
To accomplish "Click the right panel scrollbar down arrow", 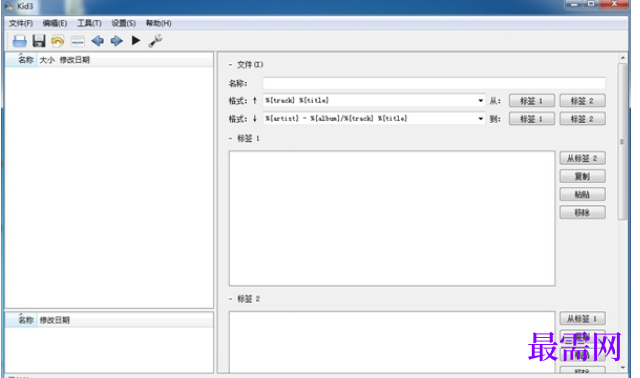I will tap(622, 368).
